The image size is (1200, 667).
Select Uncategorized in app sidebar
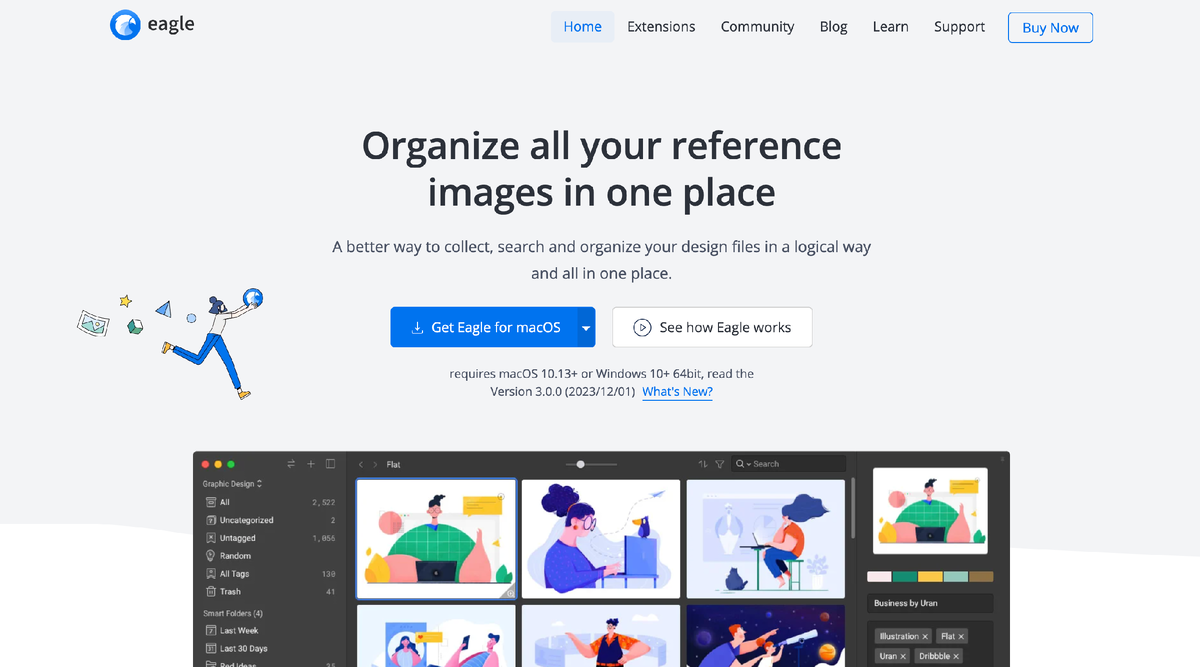[269, 520]
